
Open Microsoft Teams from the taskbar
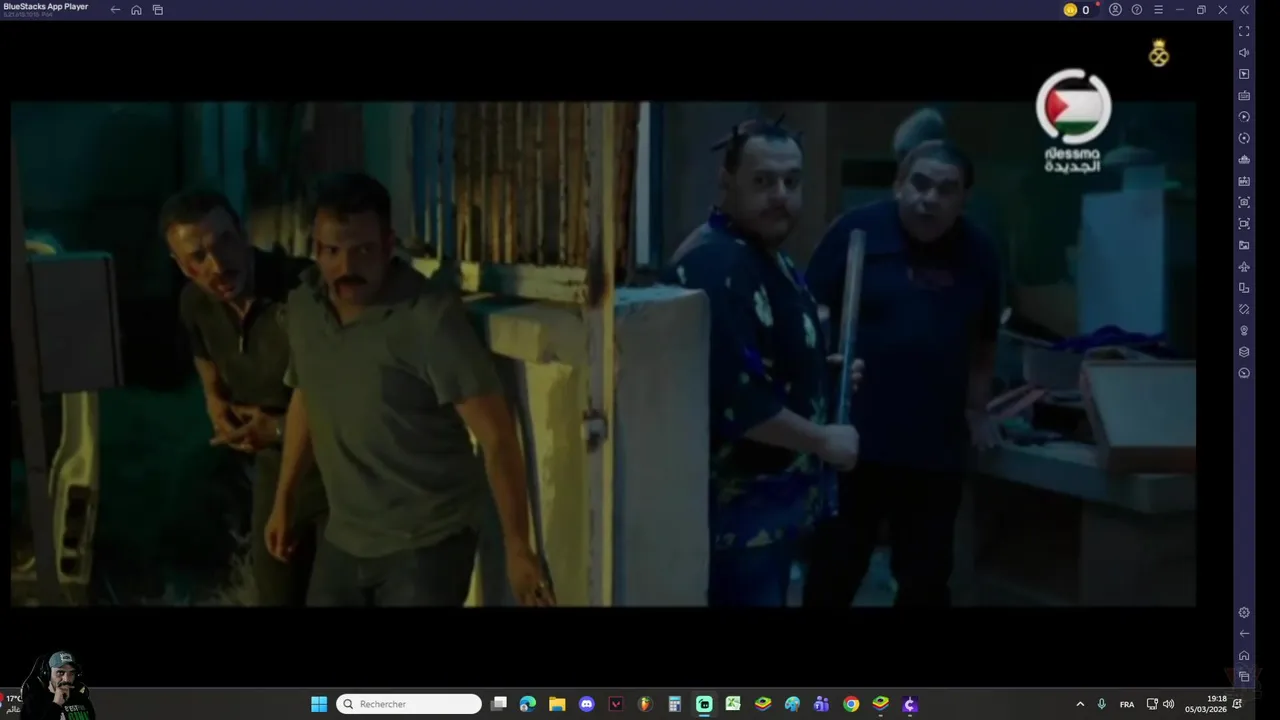pyautogui.click(x=821, y=704)
